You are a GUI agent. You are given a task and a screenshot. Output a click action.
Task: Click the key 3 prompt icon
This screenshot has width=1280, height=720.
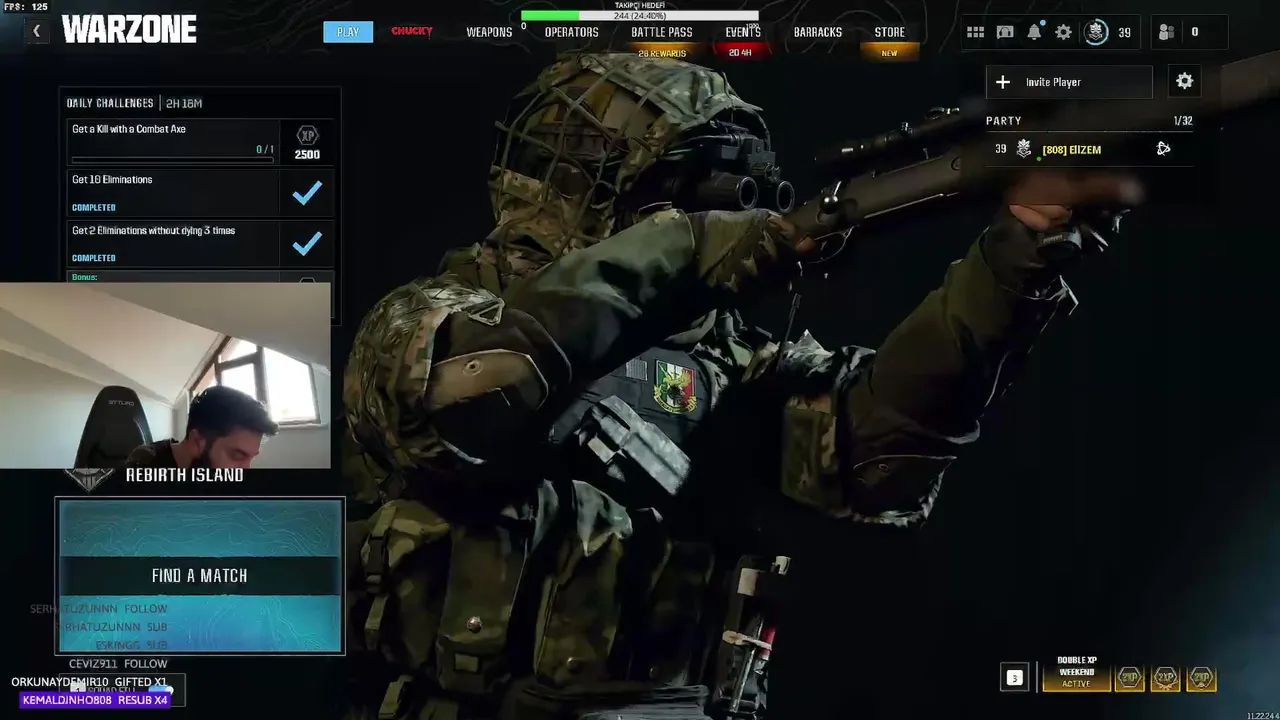click(1014, 678)
